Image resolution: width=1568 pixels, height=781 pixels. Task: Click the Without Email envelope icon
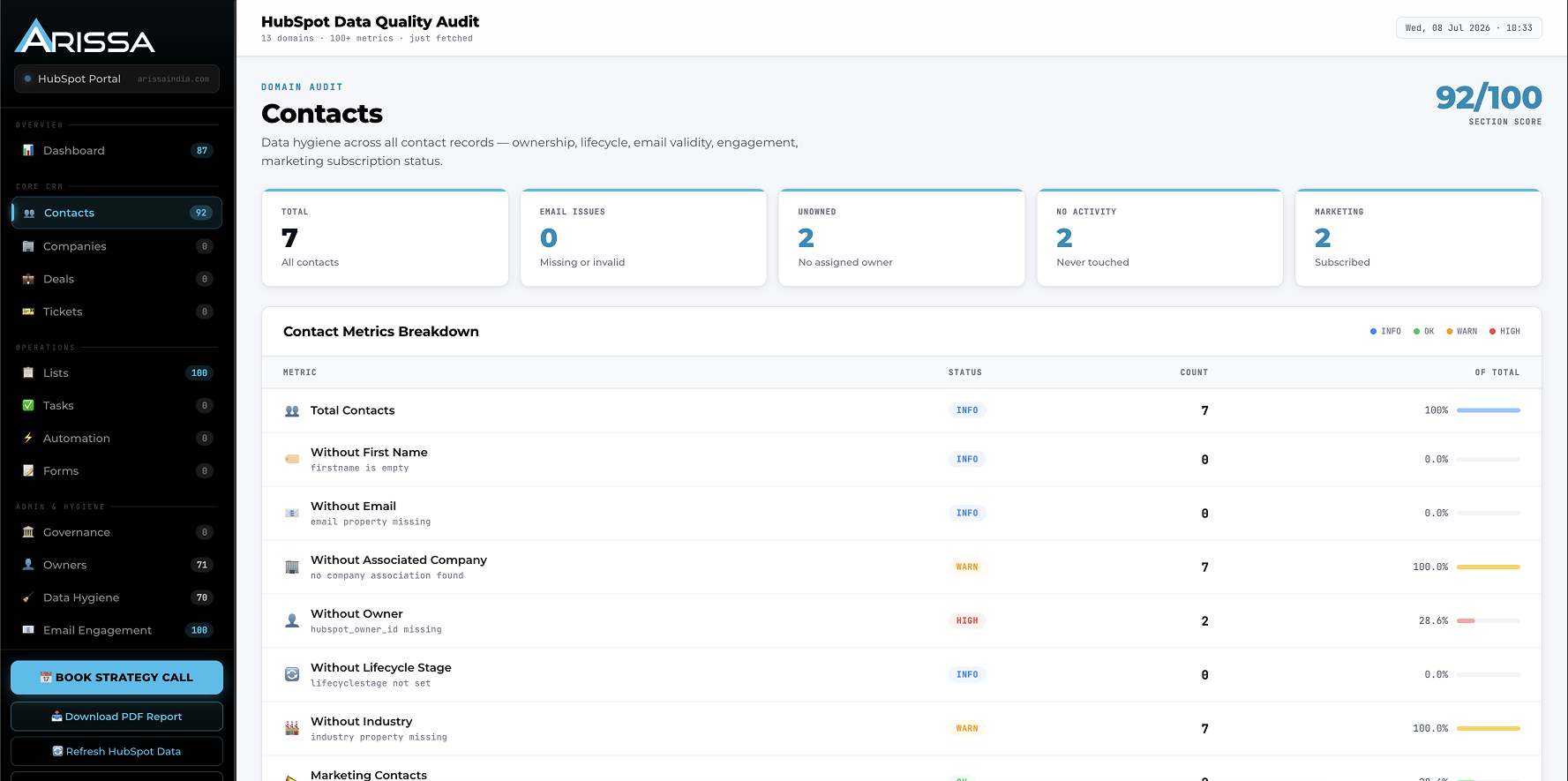[292, 513]
